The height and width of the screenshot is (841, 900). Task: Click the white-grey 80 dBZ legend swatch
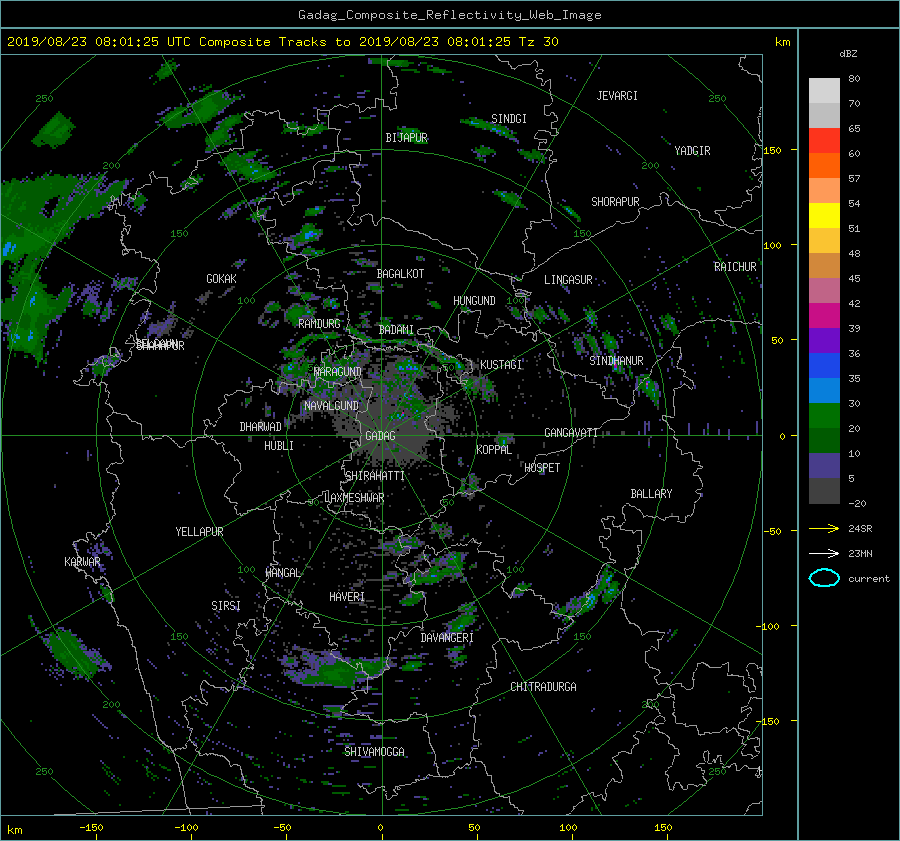pyautogui.click(x=824, y=90)
